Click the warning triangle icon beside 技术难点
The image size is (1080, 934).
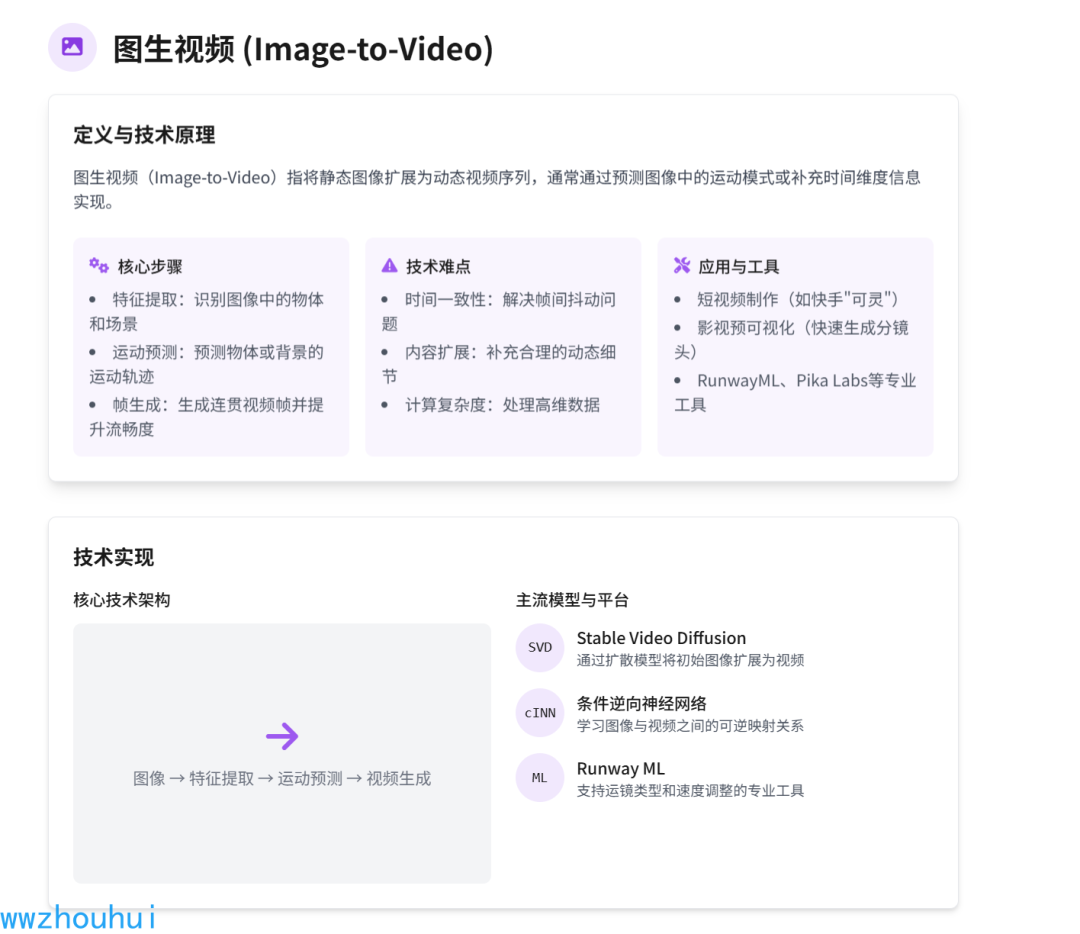(388, 265)
